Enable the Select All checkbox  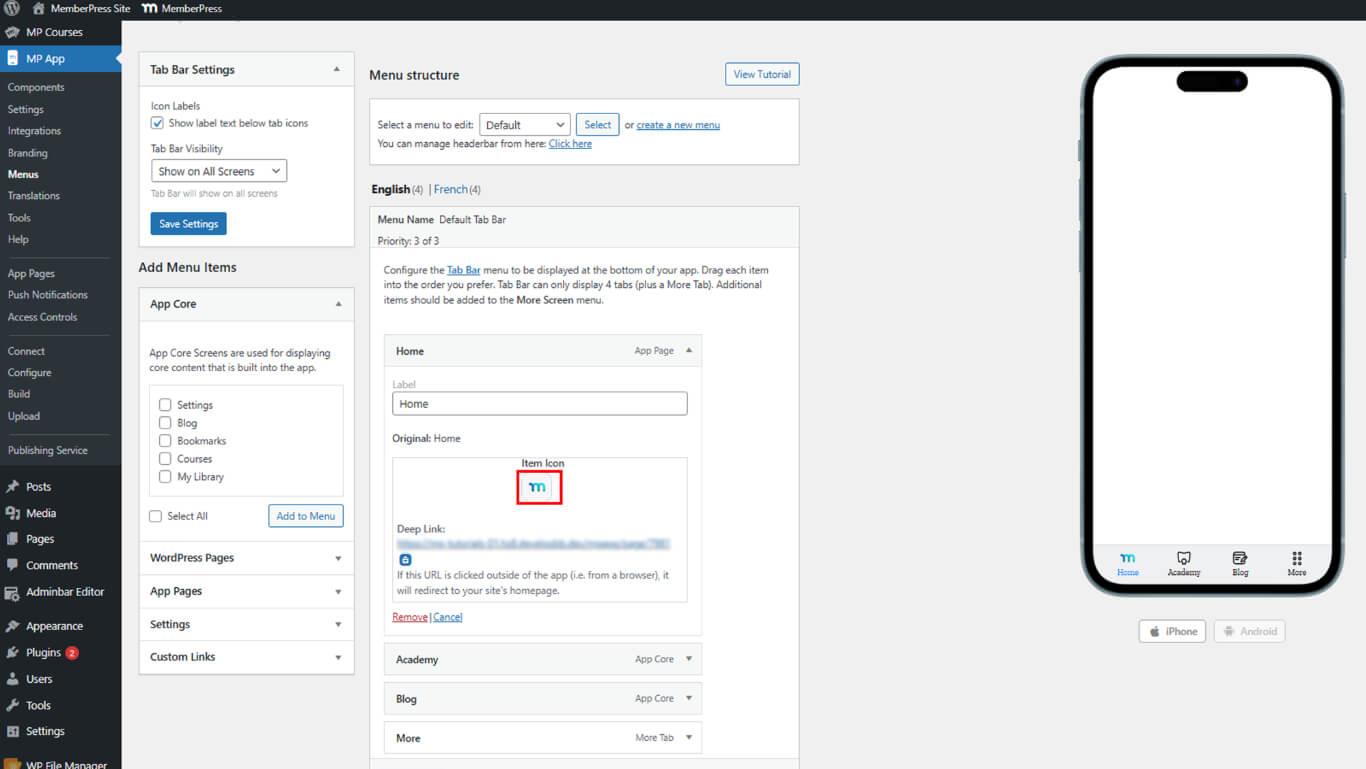coord(155,516)
